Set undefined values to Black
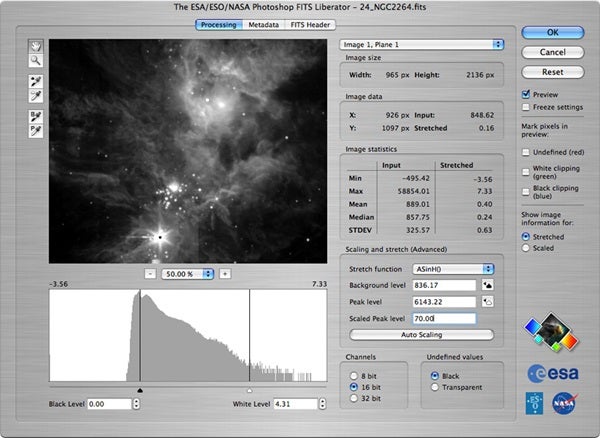600x438 pixels. (x=435, y=376)
